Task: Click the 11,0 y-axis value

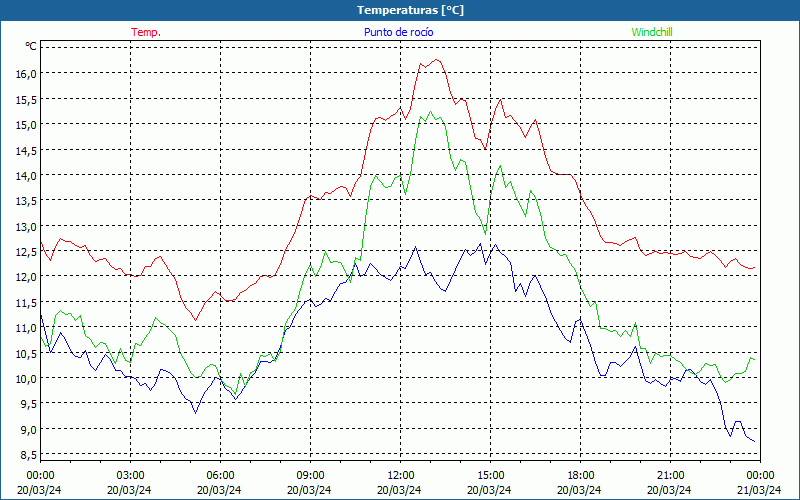Action: (27, 328)
